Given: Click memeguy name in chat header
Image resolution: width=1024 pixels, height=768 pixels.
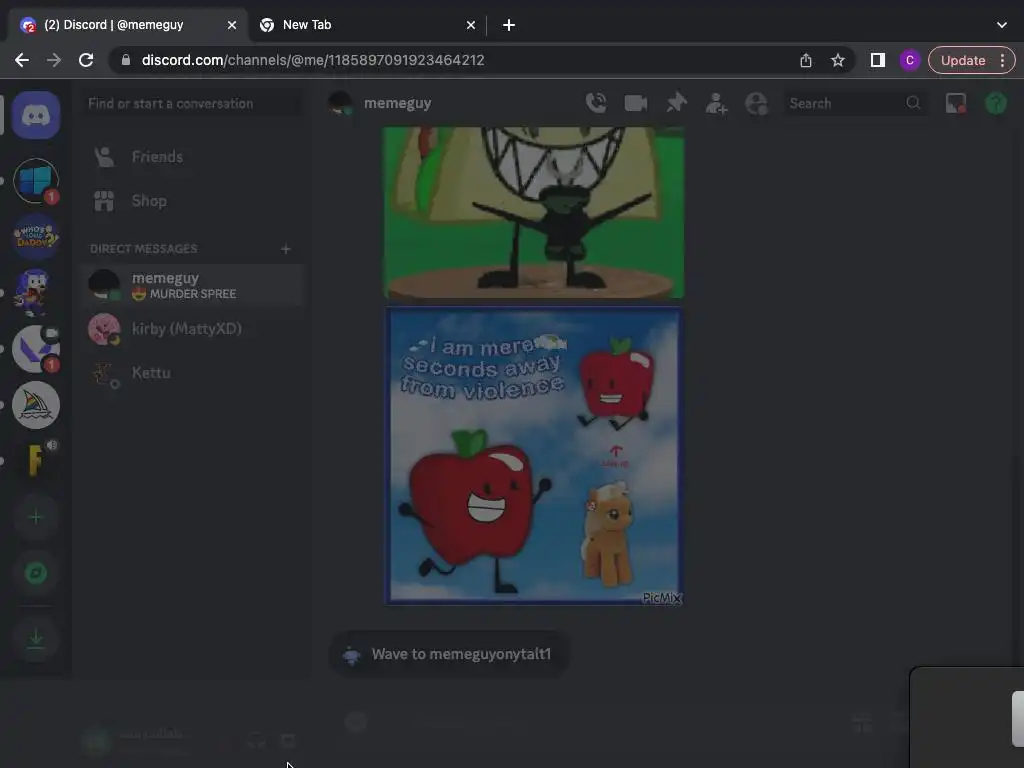Looking at the screenshot, I should [397, 103].
